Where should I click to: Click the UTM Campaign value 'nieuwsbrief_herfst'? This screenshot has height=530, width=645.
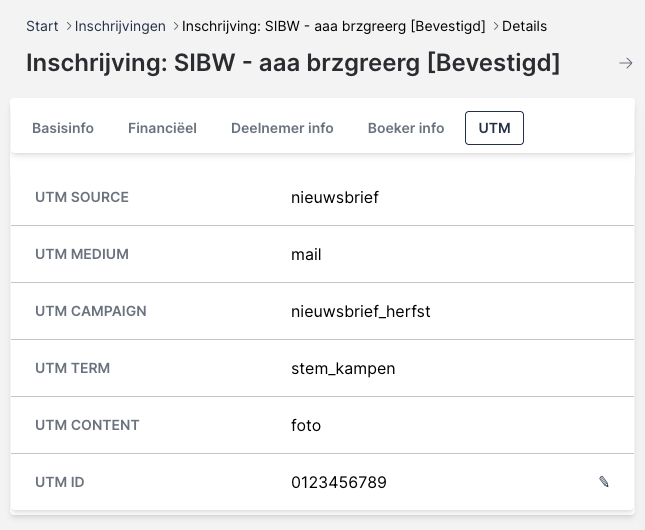(360, 311)
